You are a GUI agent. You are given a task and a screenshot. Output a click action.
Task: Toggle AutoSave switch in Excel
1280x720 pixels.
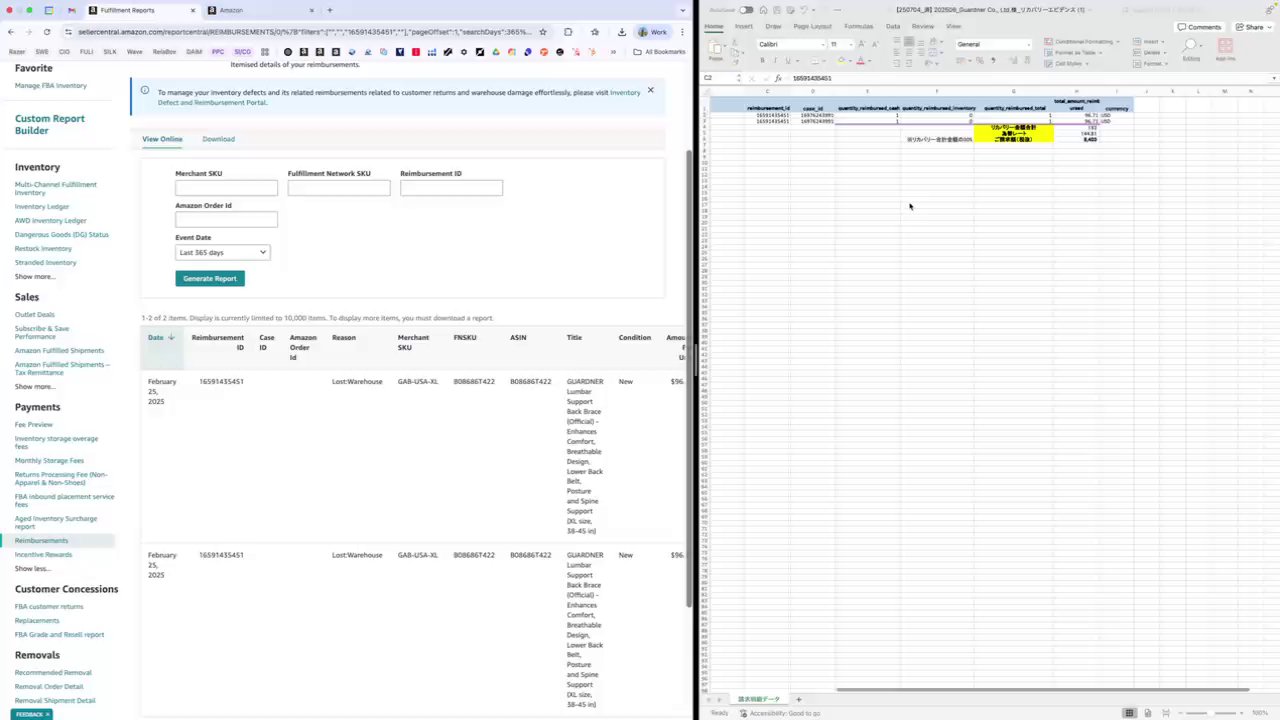[x=746, y=10]
